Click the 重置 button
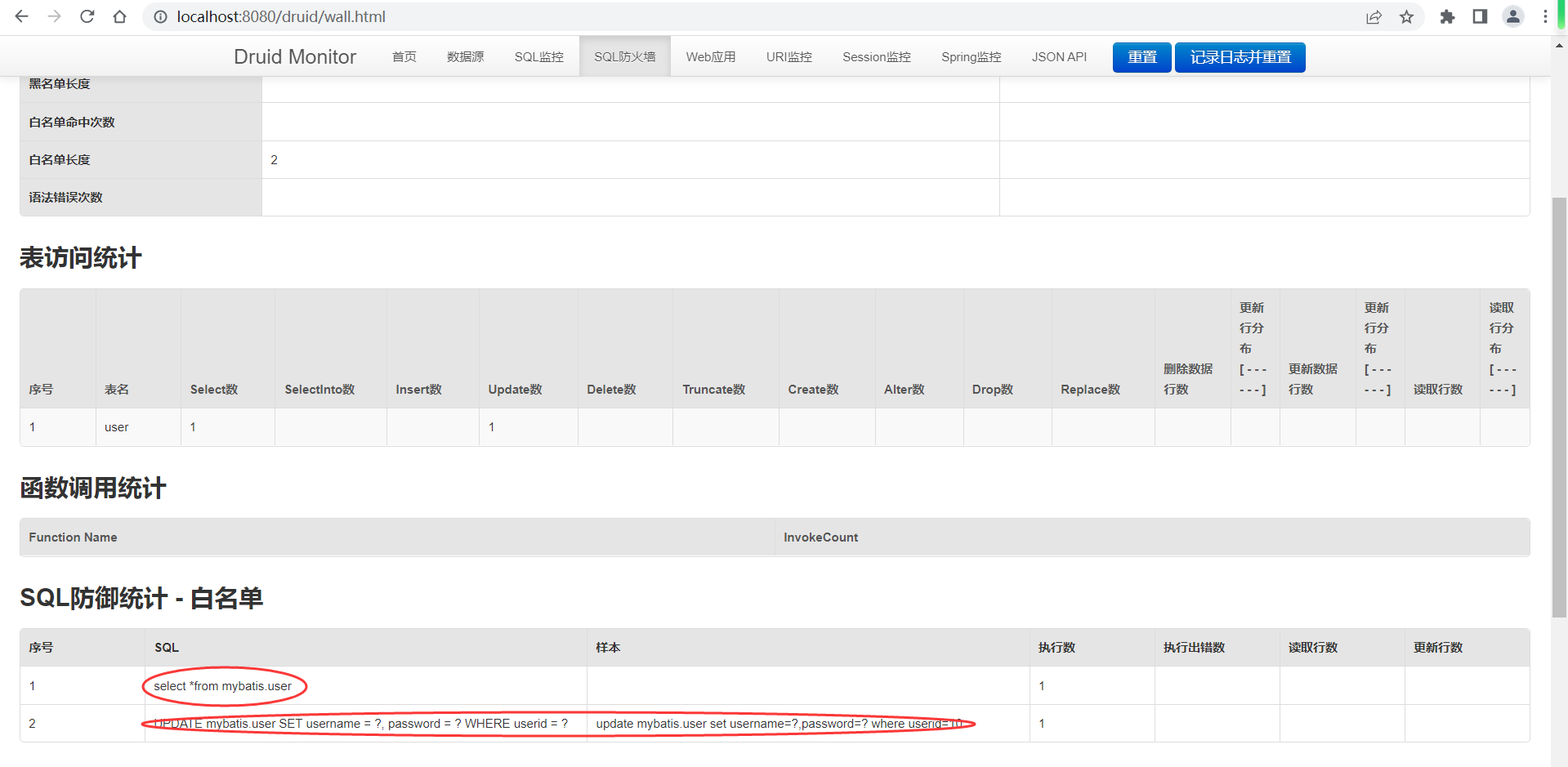1568x767 pixels. point(1141,56)
